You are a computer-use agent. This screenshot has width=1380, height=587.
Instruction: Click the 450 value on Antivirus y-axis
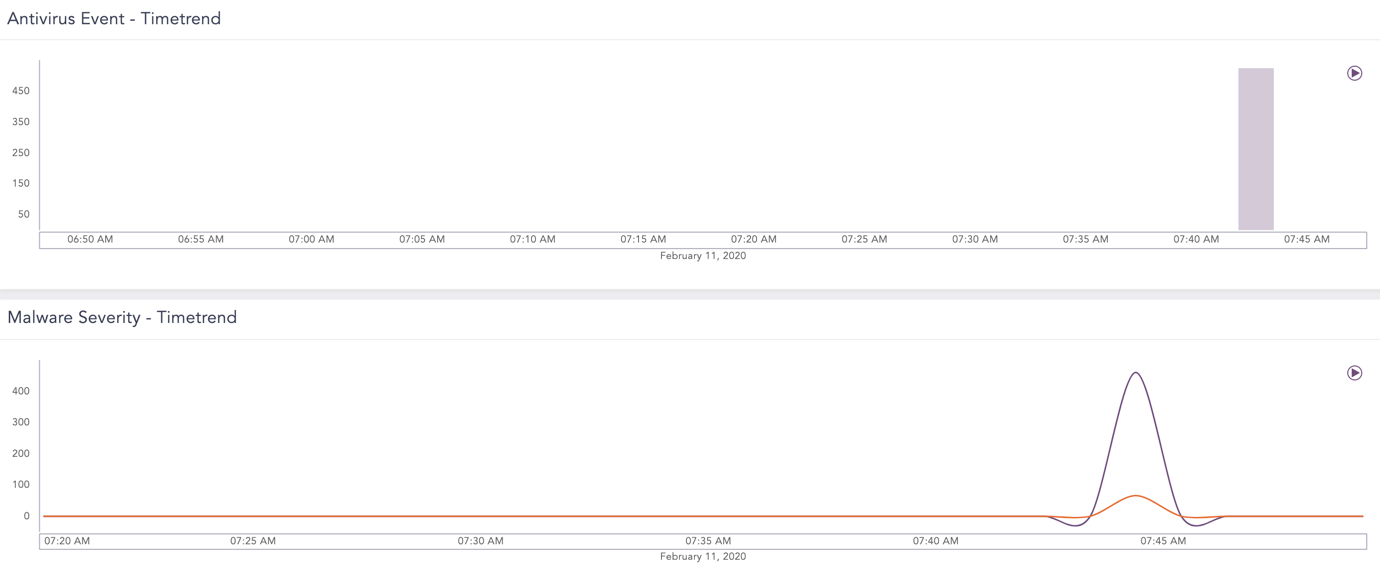tap(20, 91)
